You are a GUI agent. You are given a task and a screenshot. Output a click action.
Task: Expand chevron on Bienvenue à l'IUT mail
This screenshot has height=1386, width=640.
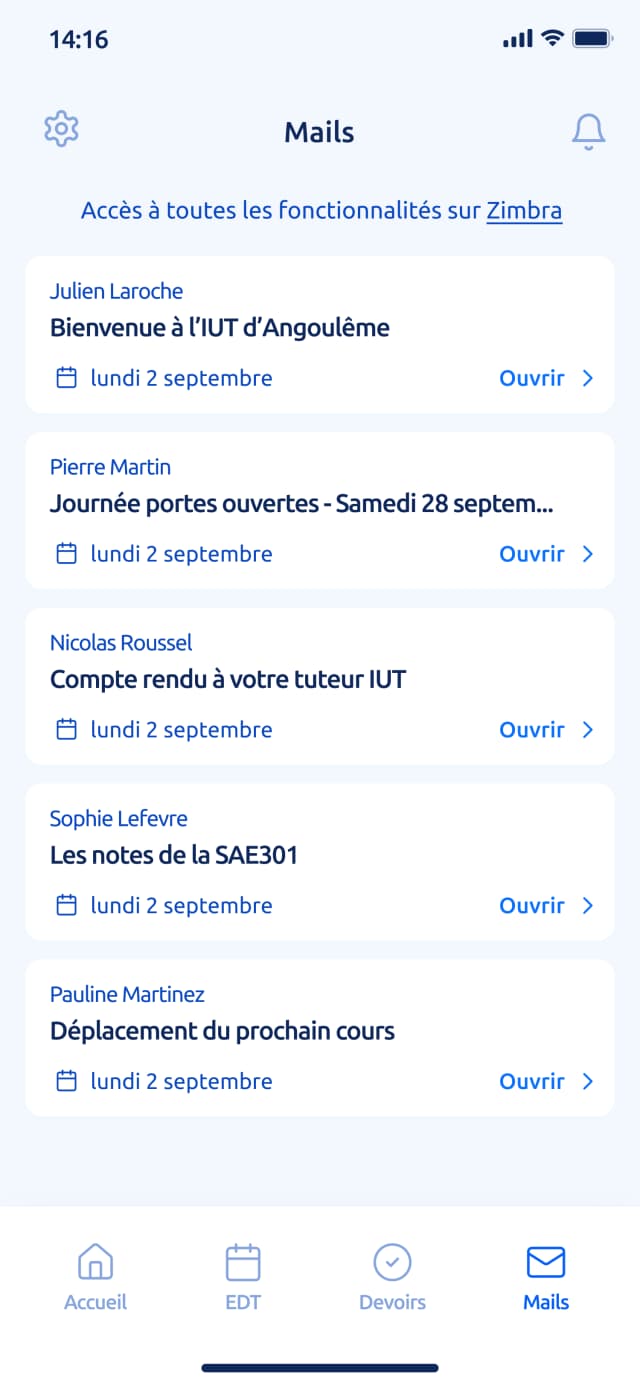pos(588,378)
